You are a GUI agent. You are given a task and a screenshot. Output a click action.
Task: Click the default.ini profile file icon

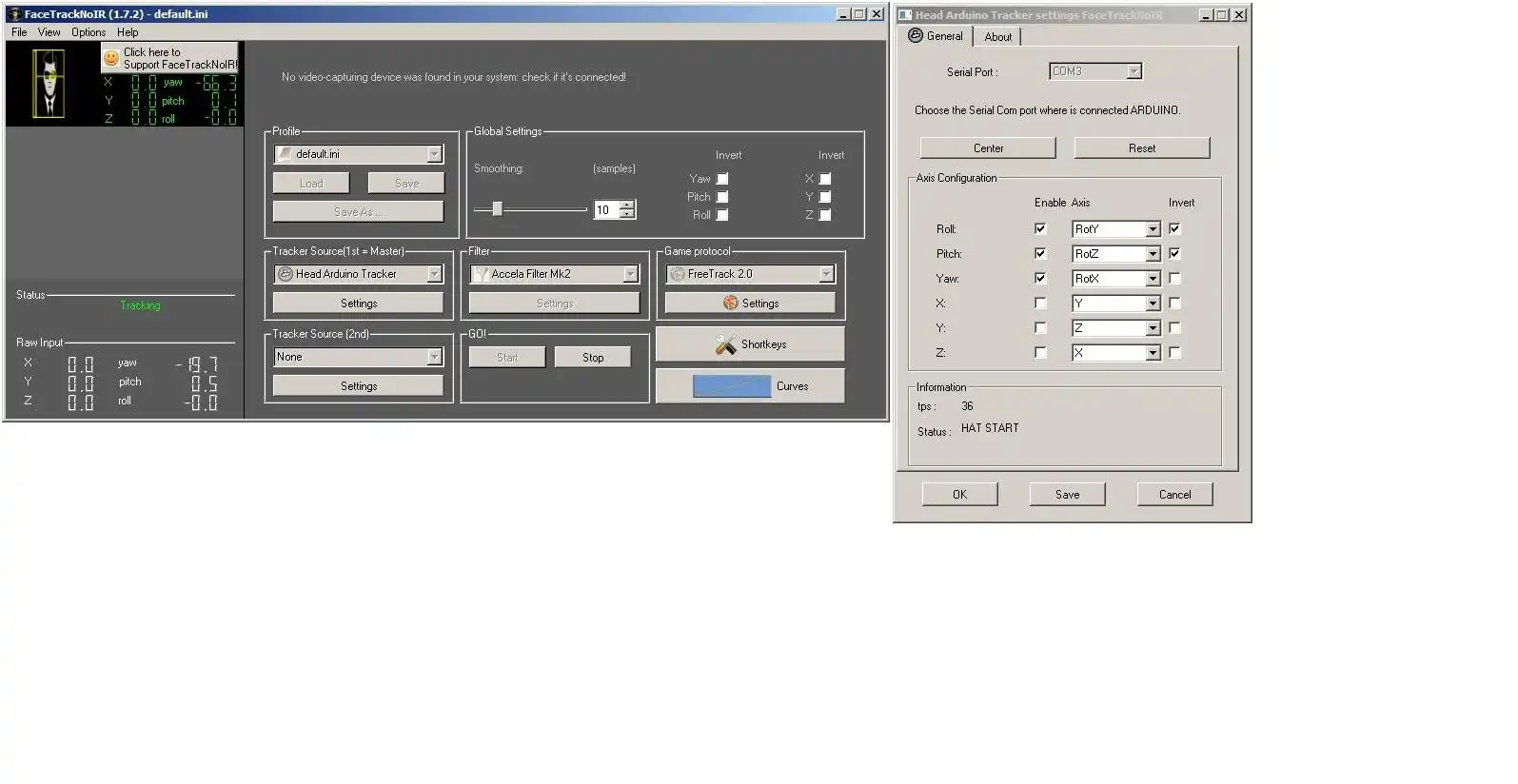pos(285,154)
